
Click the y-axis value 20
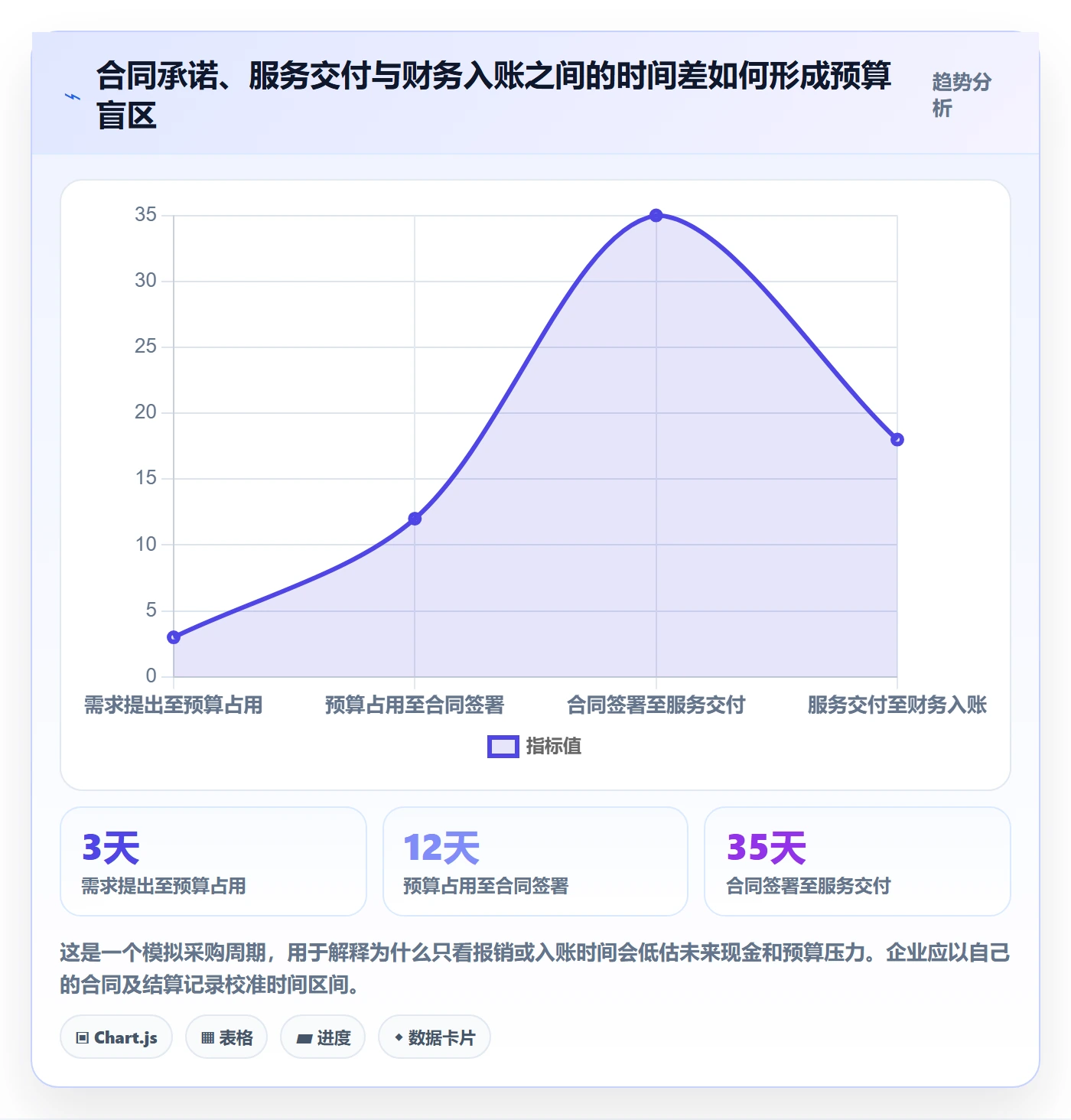pos(145,412)
